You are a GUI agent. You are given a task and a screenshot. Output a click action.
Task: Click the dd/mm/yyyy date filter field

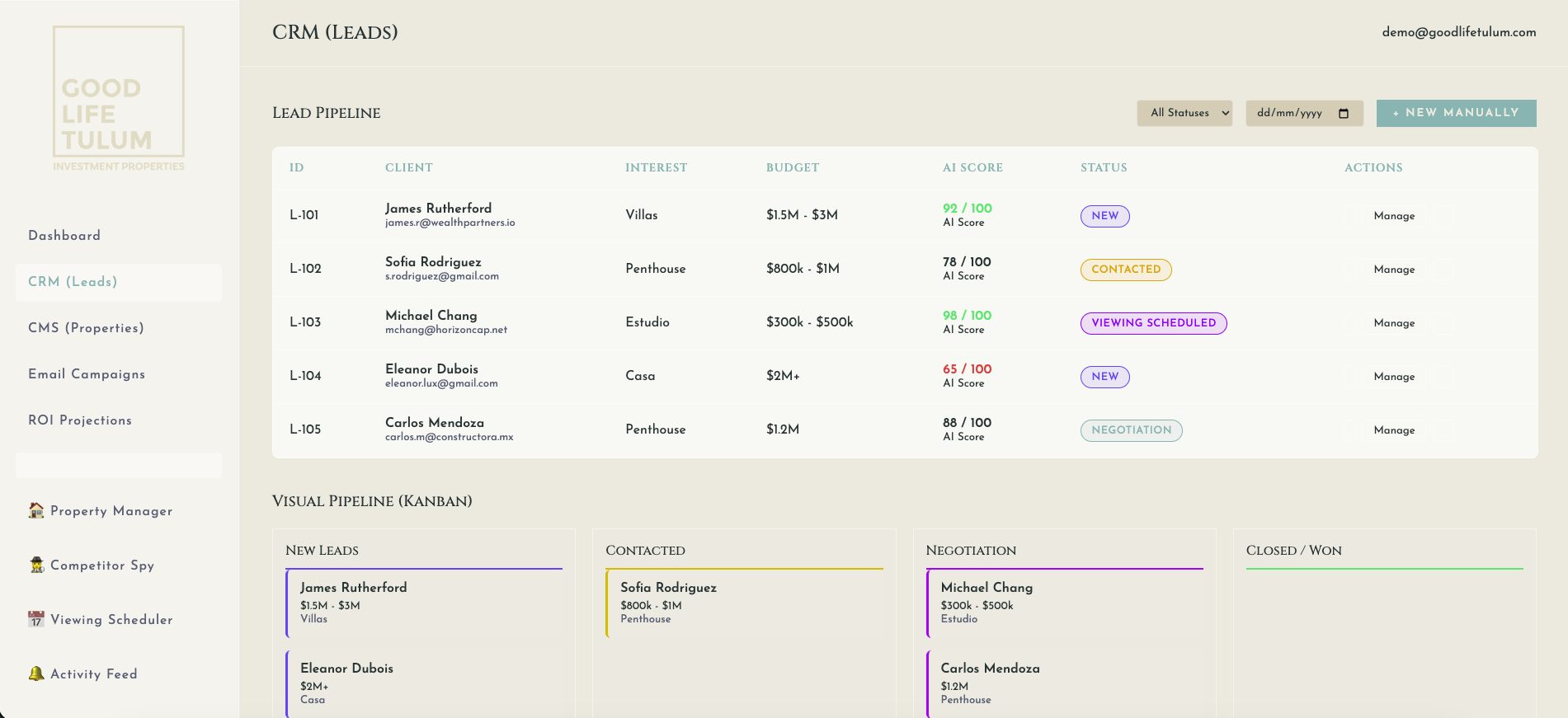tap(1290, 113)
